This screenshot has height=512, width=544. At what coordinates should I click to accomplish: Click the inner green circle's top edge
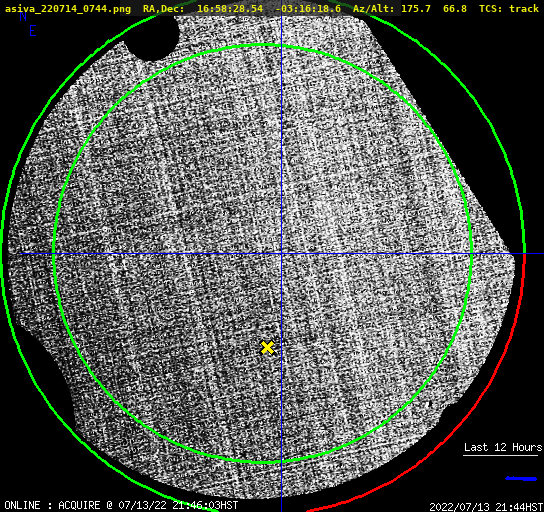[x=263, y=45]
